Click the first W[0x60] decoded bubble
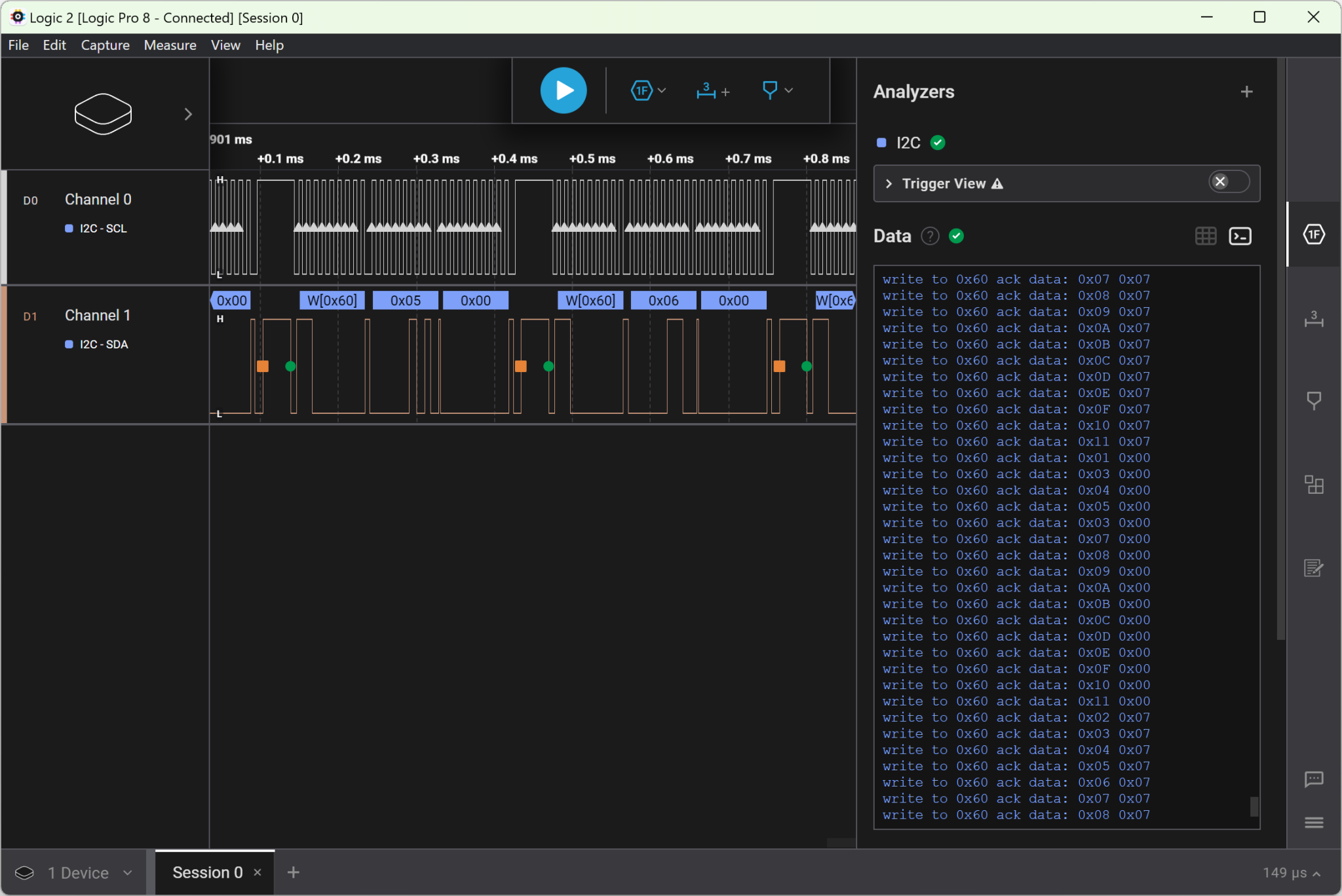 332,301
